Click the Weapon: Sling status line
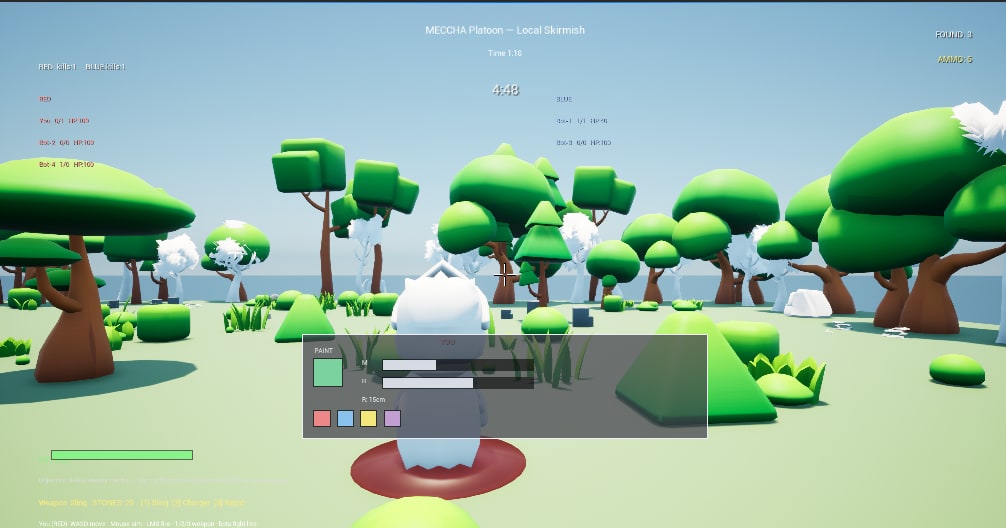Image resolution: width=1006 pixels, height=528 pixels. [x=141, y=502]
